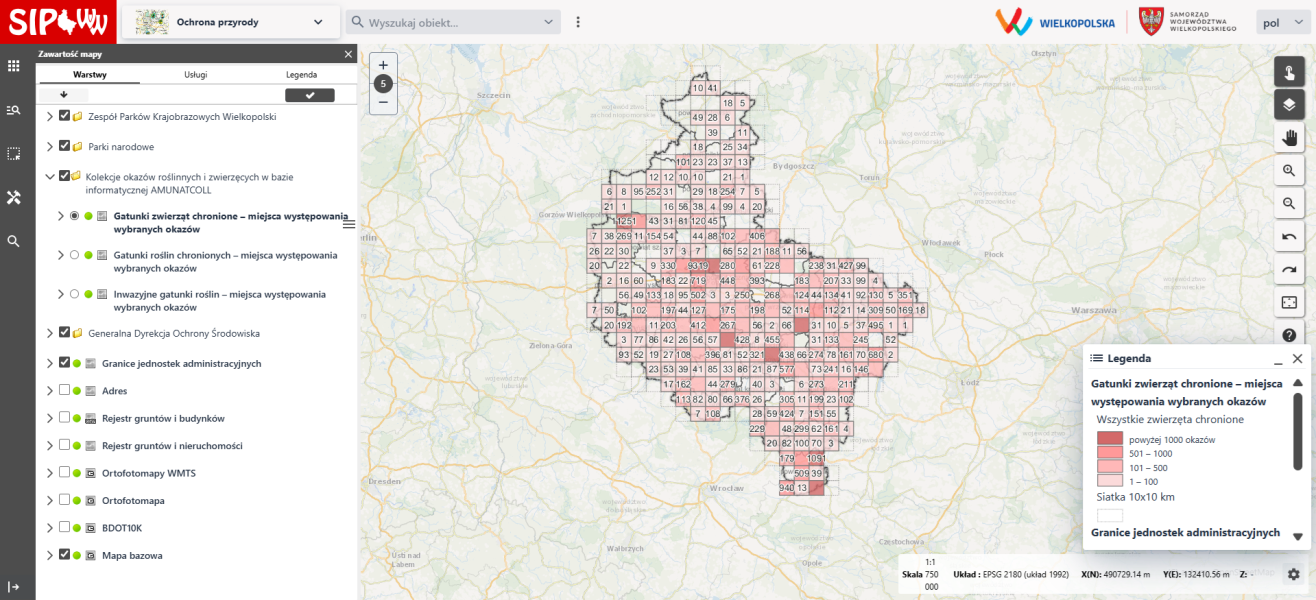Select the pan hand tool
This screenshot has height=600, width=1316.
pyautogui.click(x=1289, y=137)
